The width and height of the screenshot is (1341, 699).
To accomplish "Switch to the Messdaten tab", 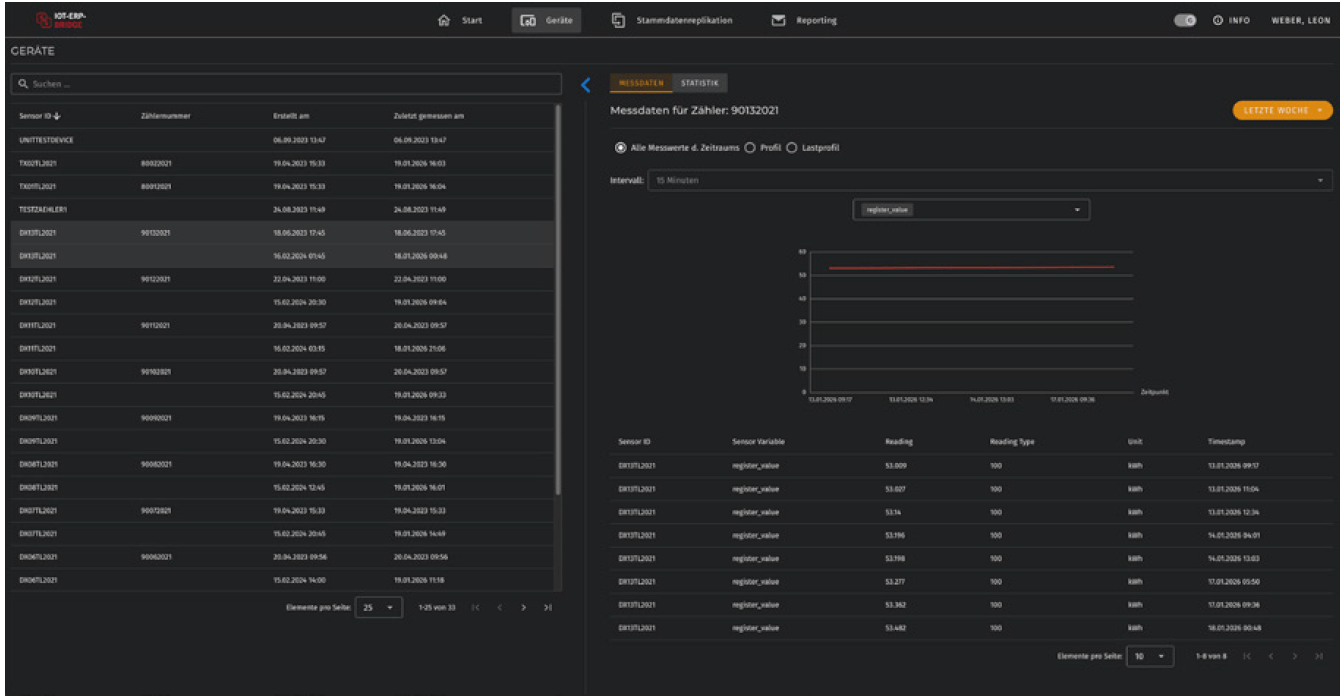I will (x=641, y=83).
